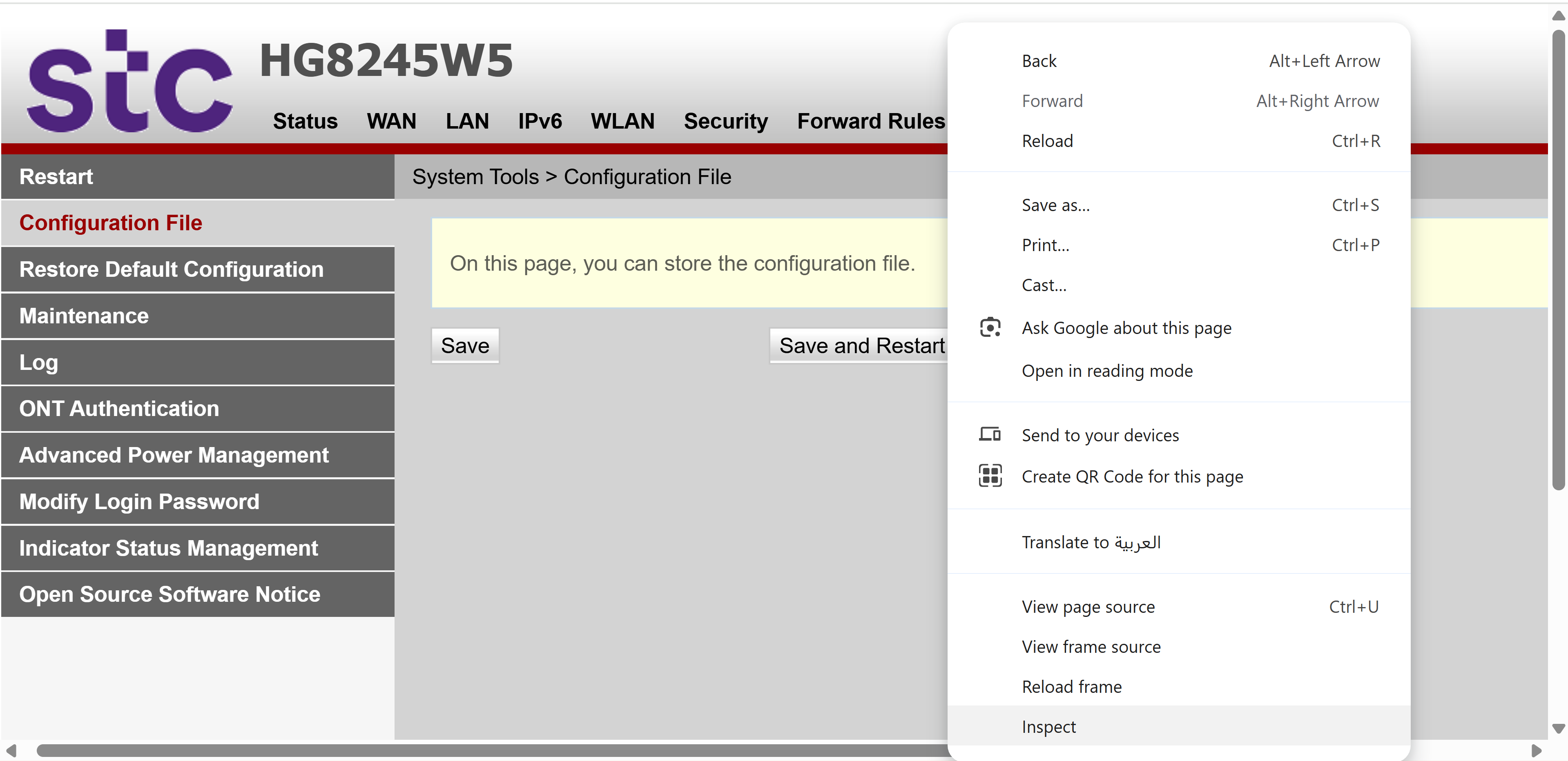Click the horizontal scrollbar right arrow
Screen dimensions: 1568x761
point(1537,750)
